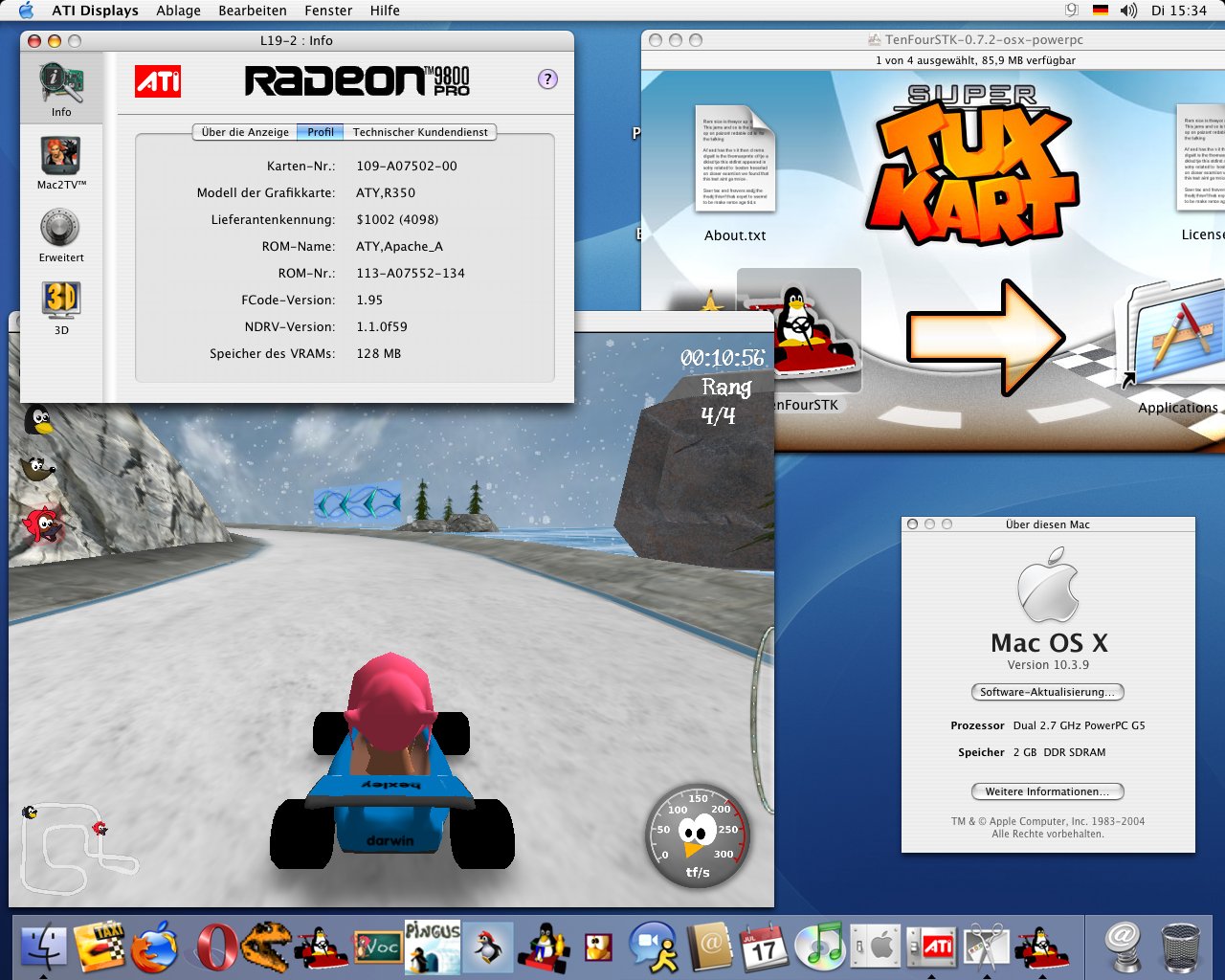This screenshot has height=980, width=1225.
Task: Click the Radeon 9800 Pro logo
Action: tap(358, 80)
